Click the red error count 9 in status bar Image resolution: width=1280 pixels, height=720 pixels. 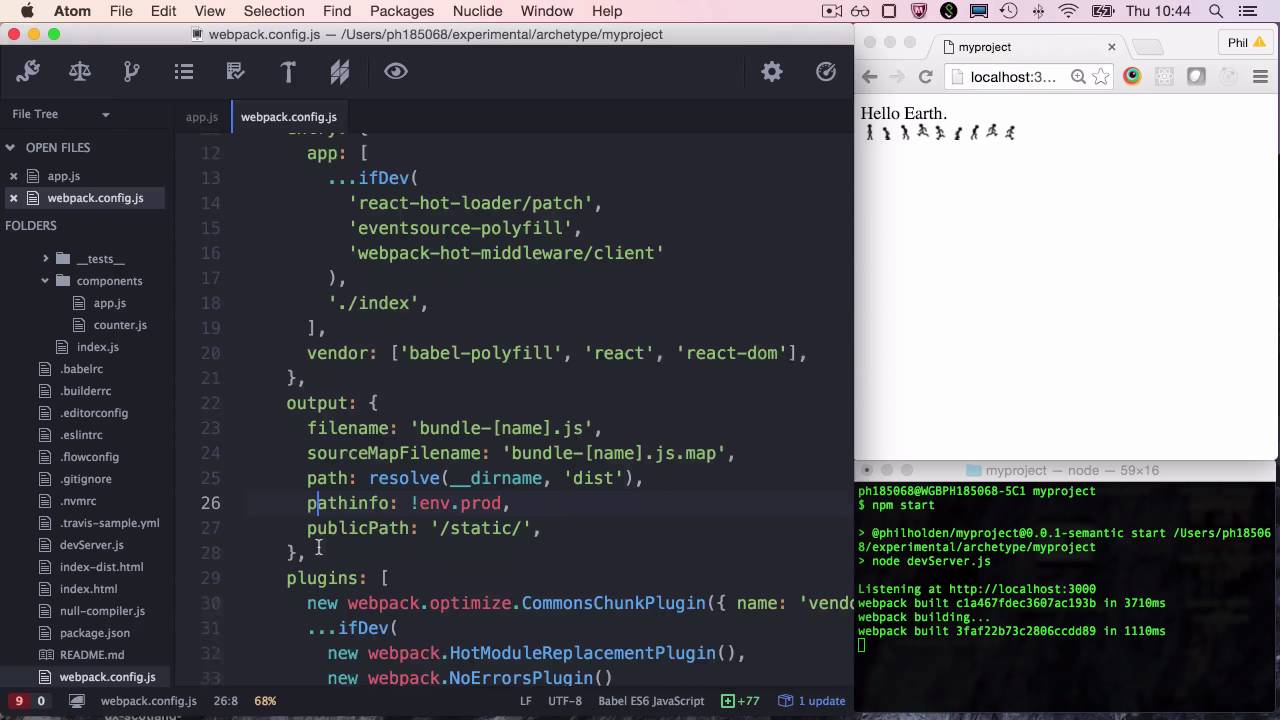coord(19,701)
